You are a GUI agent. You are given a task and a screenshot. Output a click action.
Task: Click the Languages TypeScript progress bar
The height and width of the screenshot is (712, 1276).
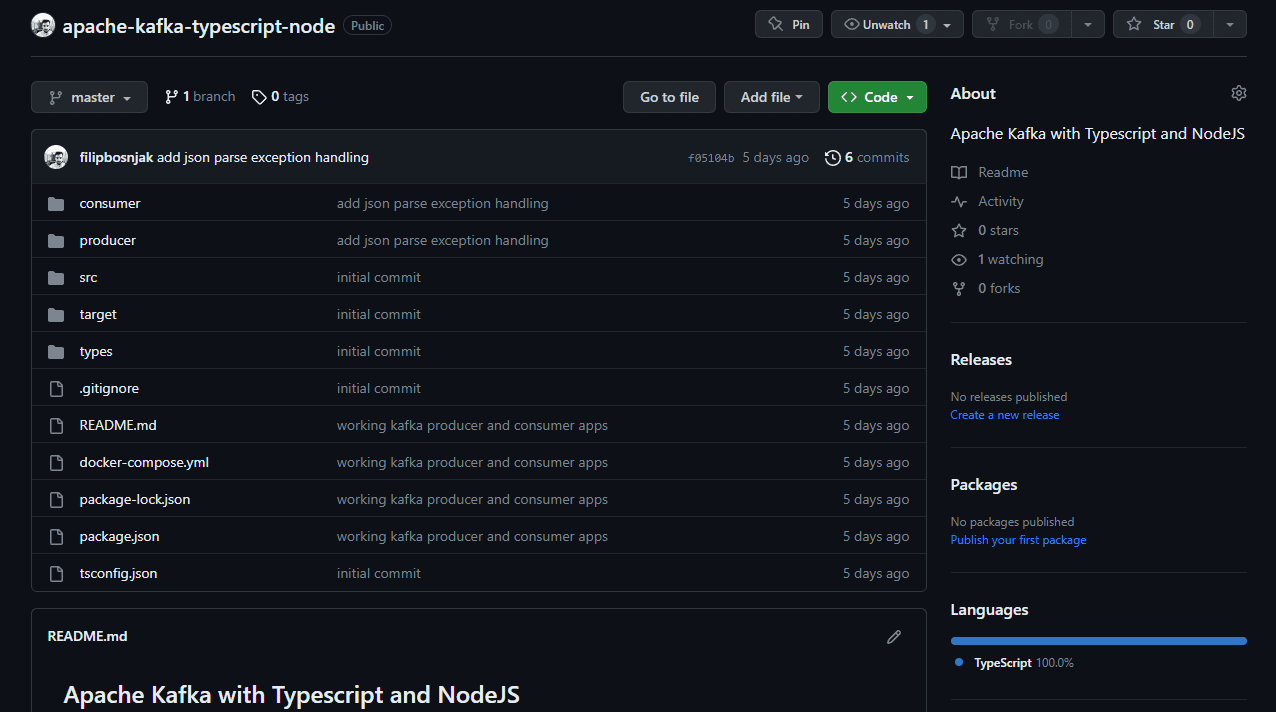tap(1099, 641)
